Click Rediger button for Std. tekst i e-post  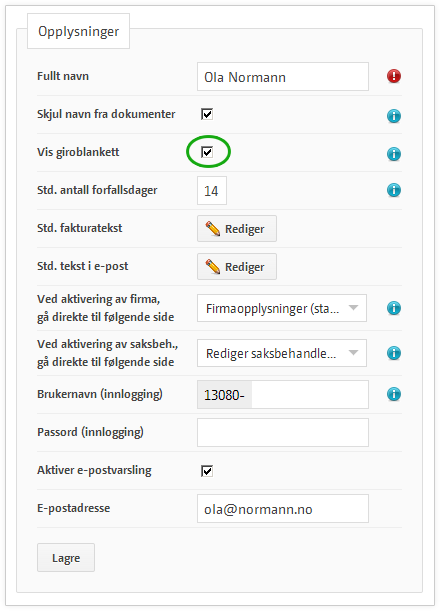[x=237, y=267]
